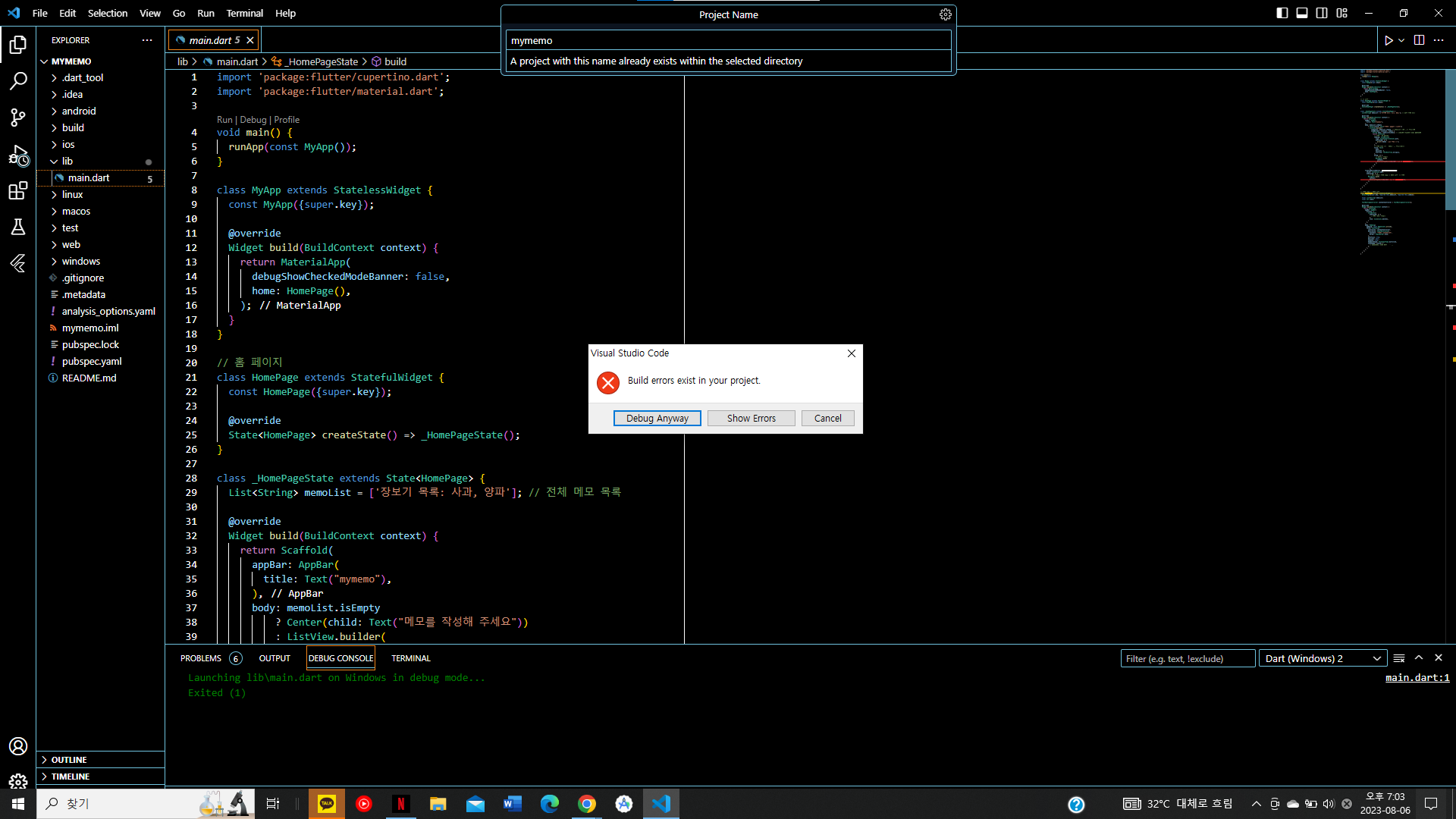Image resolution: width=1456 pixels, height=819 pixels.
Task: Run the Dart file with the play icon
Action: pos(1389,40)
